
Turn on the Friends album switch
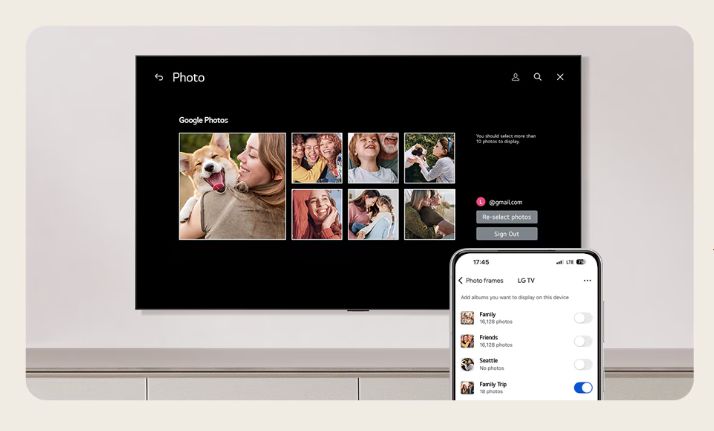click(x=582, y=341)
